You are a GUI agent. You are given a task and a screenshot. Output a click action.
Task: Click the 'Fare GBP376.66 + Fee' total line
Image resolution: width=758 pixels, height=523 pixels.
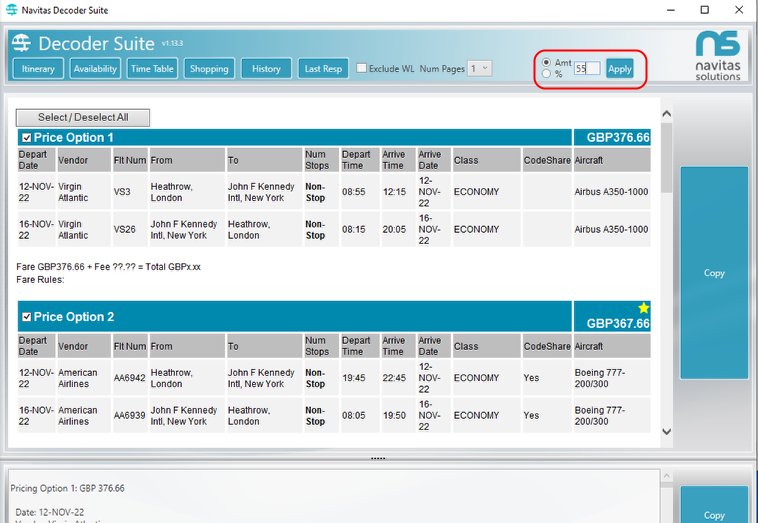click(108, 267)
